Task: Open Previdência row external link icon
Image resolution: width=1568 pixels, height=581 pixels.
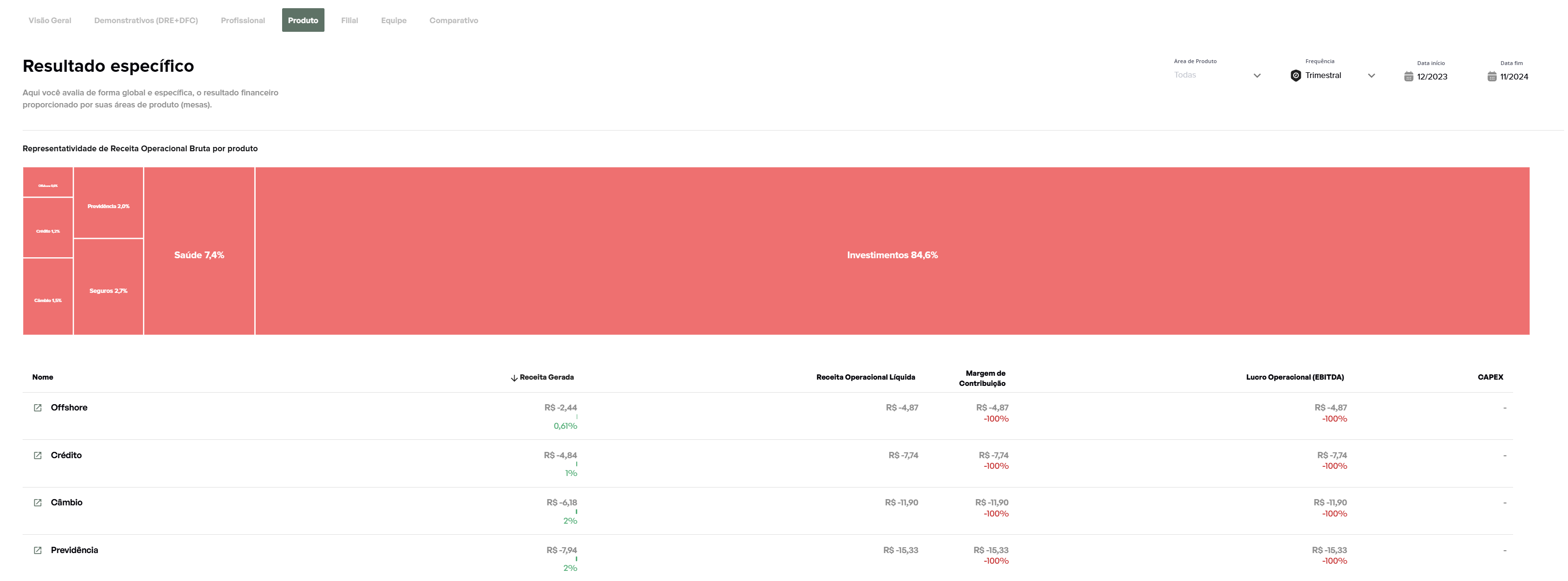Action: point(37,551)
